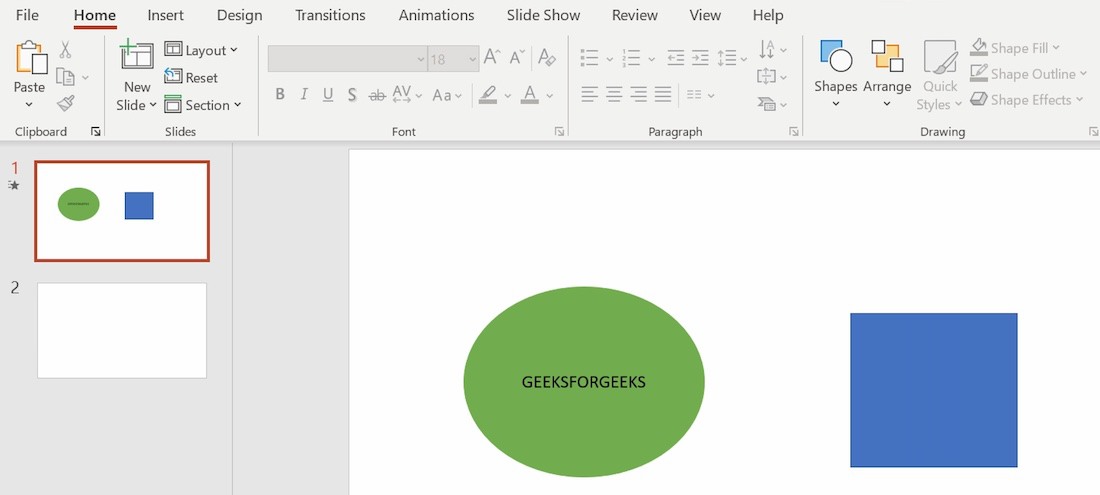
Task: Toggle text Shadow formatting
Action: (x=352, y=94)
